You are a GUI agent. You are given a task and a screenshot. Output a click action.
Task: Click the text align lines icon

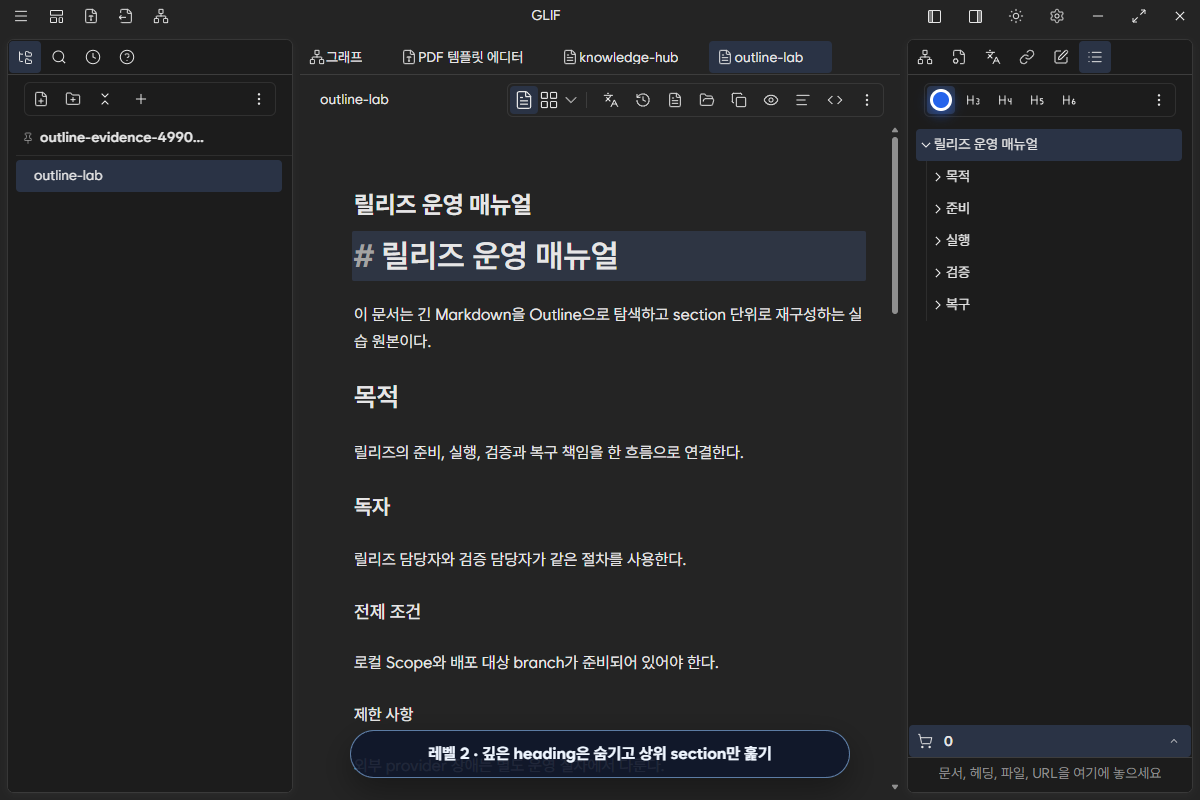pyautogui.click(x=802, y=100)
